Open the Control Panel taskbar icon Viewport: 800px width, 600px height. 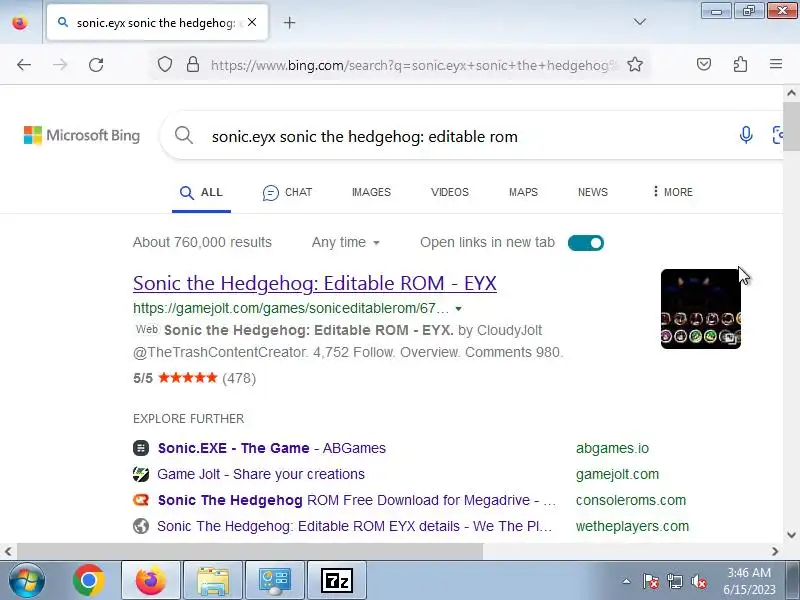pos(275,580)
